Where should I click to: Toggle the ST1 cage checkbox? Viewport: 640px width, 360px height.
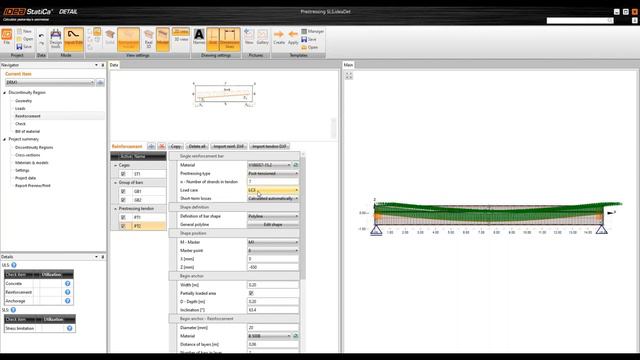123,174
